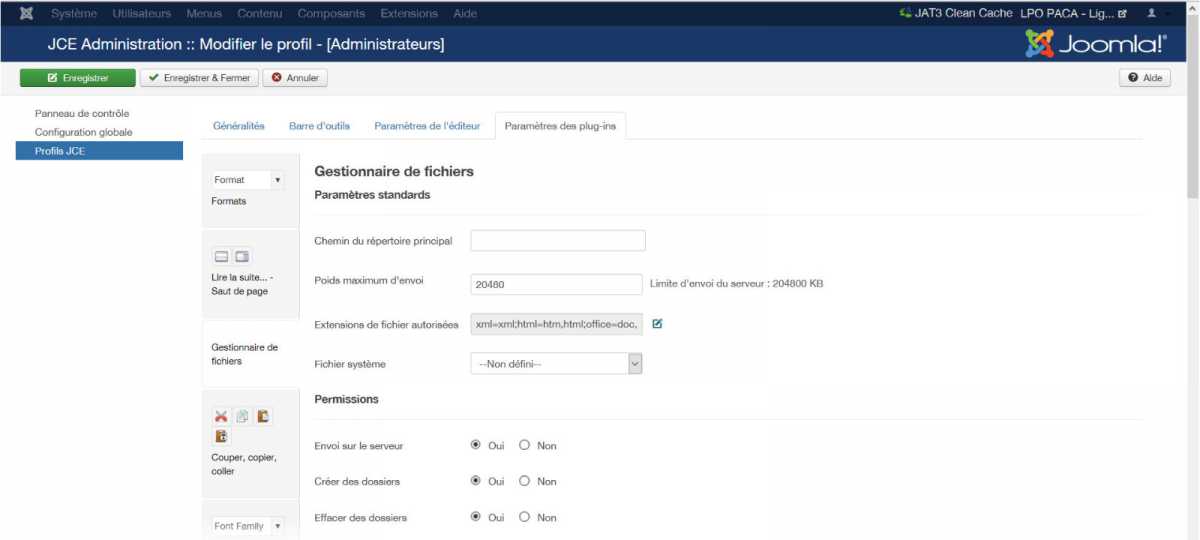Click the green Enregistrer button
The width and height of the screenshot is (1200, 540).
(x=77, y=78)
